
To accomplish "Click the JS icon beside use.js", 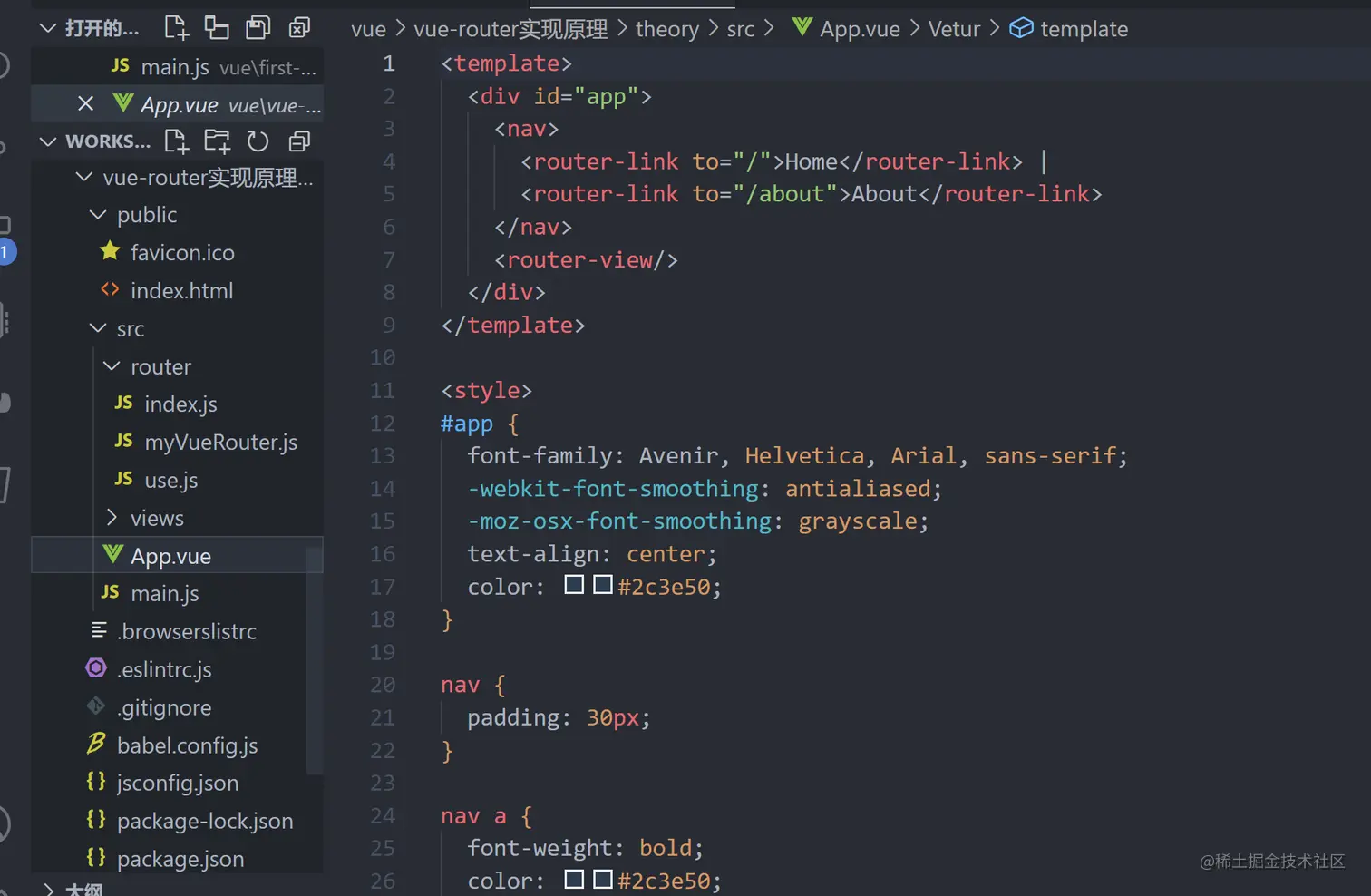I will [124, 479].
